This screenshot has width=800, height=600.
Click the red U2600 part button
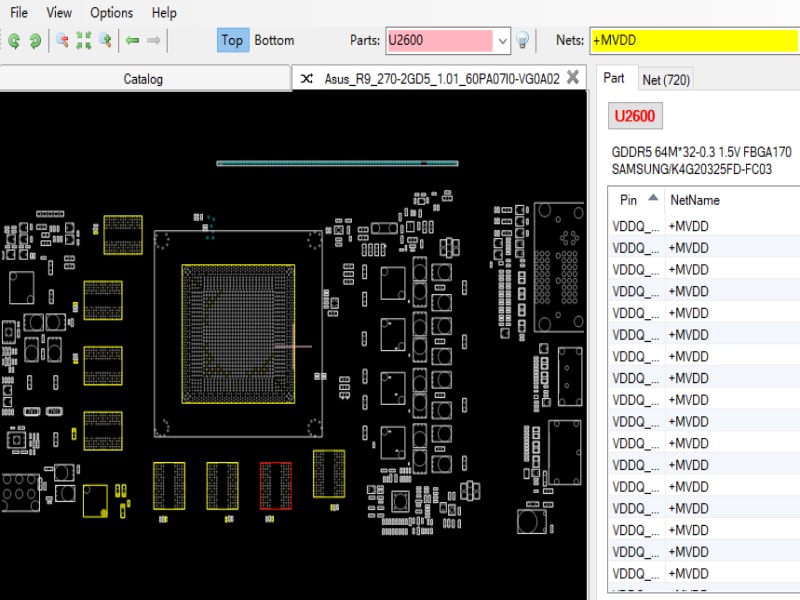pos(635,116)
